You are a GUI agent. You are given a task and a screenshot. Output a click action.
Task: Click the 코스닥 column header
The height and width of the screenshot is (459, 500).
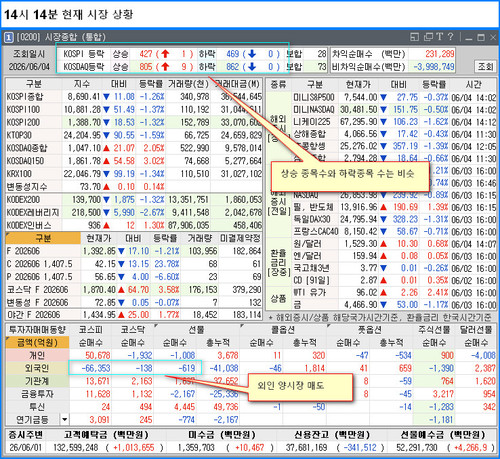(x=132, y=330)
